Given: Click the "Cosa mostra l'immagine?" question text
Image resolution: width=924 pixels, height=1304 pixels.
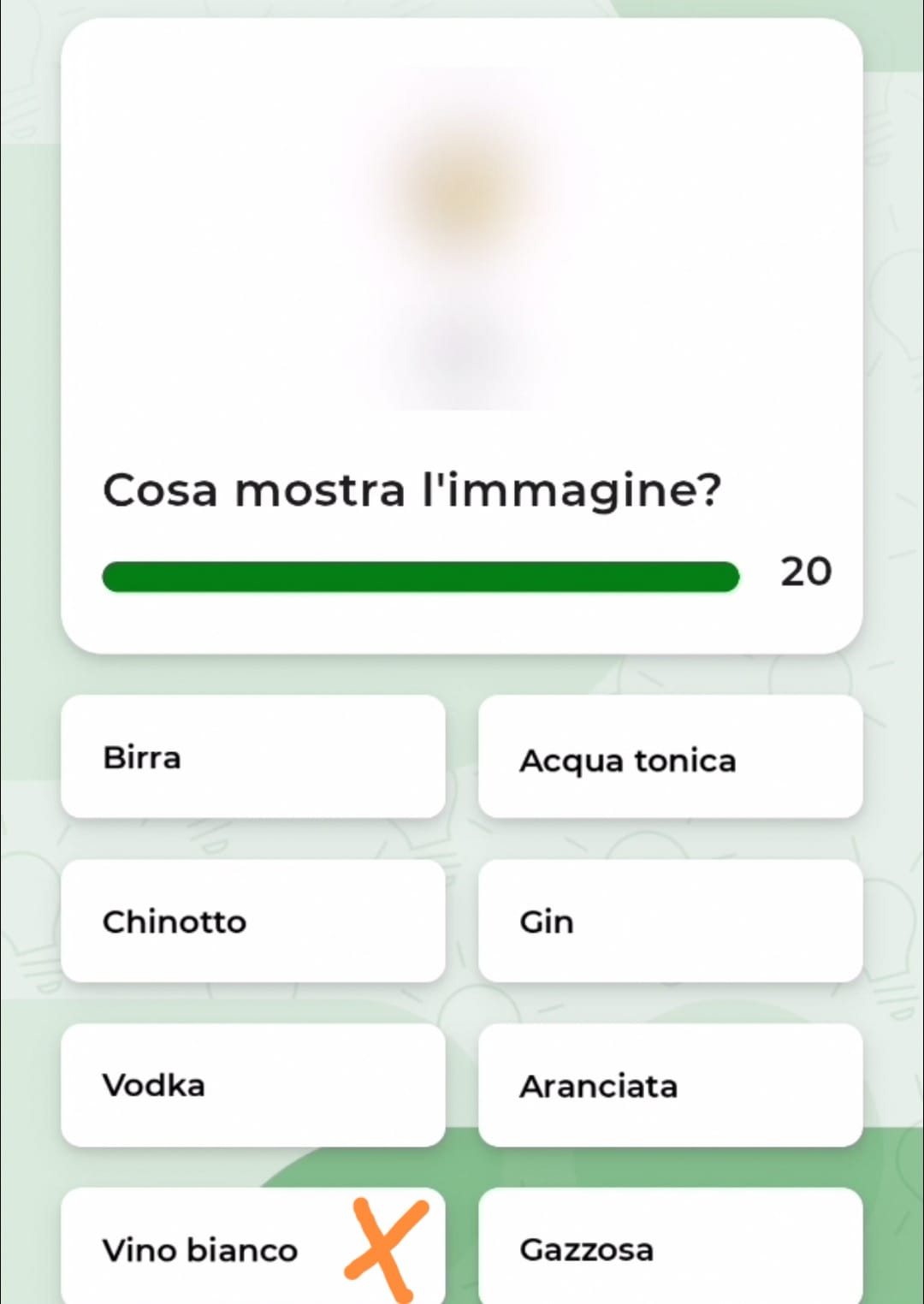Looking at the screenshot, I should click(x=412, y=491).
